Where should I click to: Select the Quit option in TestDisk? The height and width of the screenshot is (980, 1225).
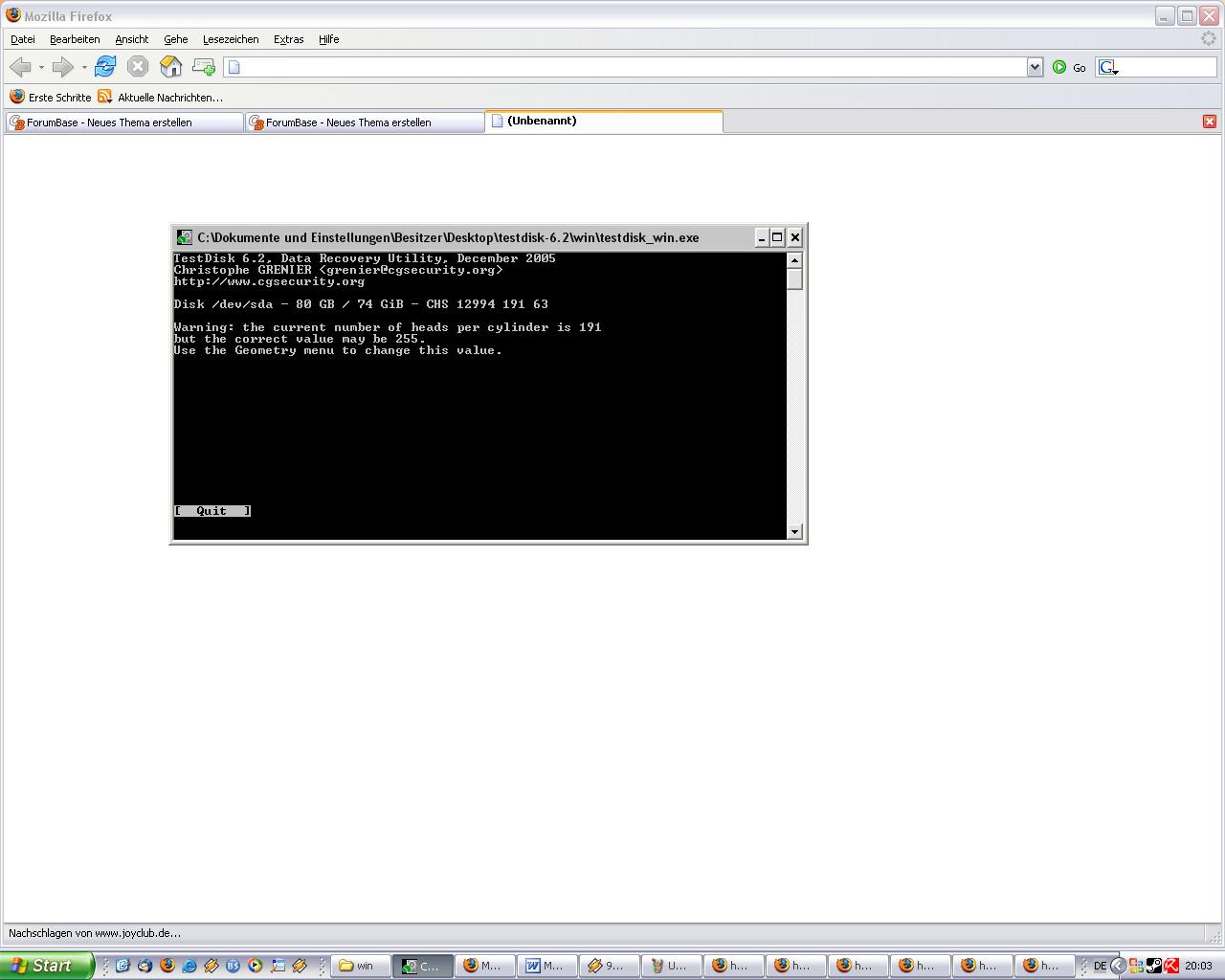coord(212,511)
